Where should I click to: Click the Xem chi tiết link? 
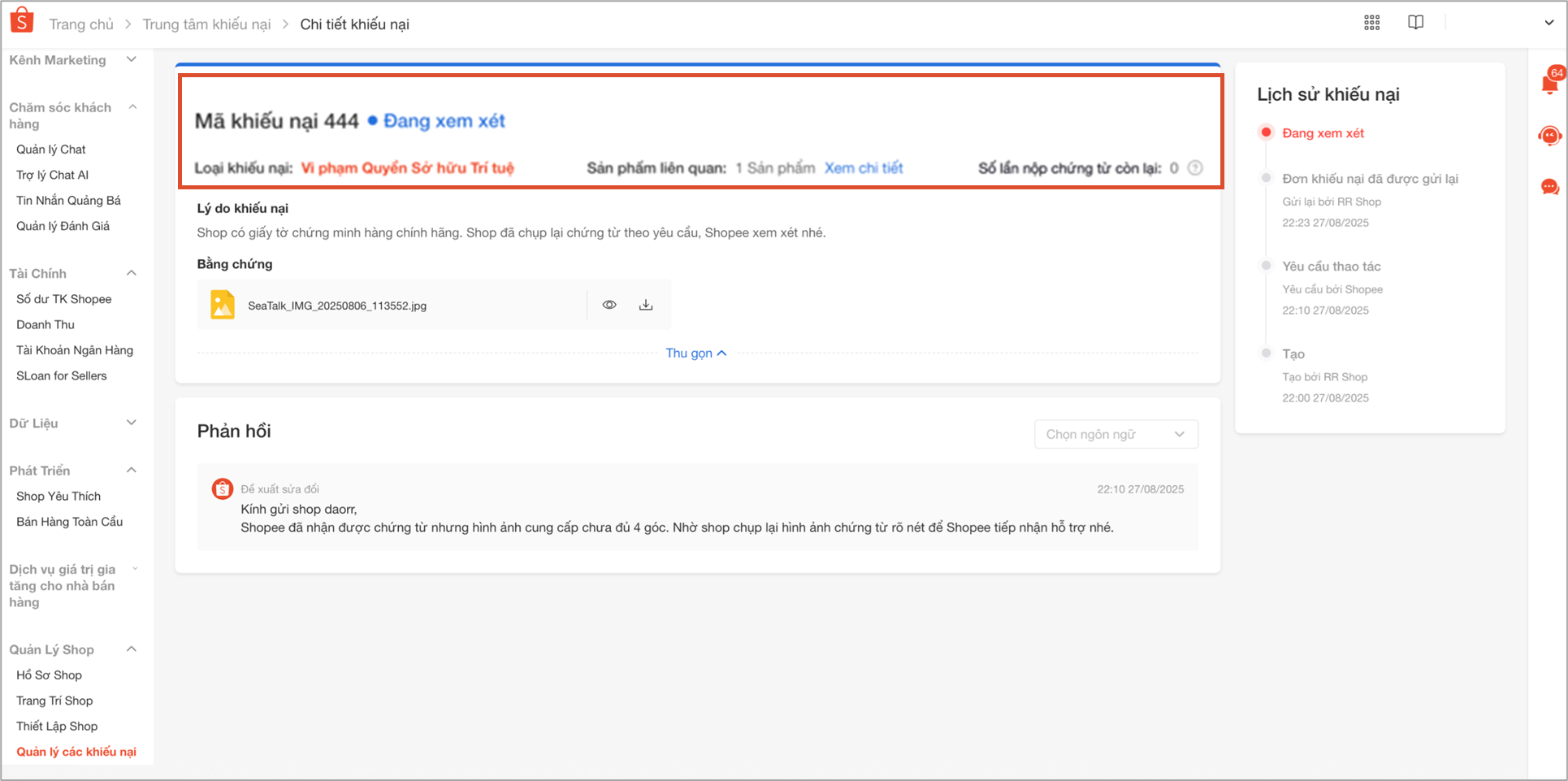864,168
